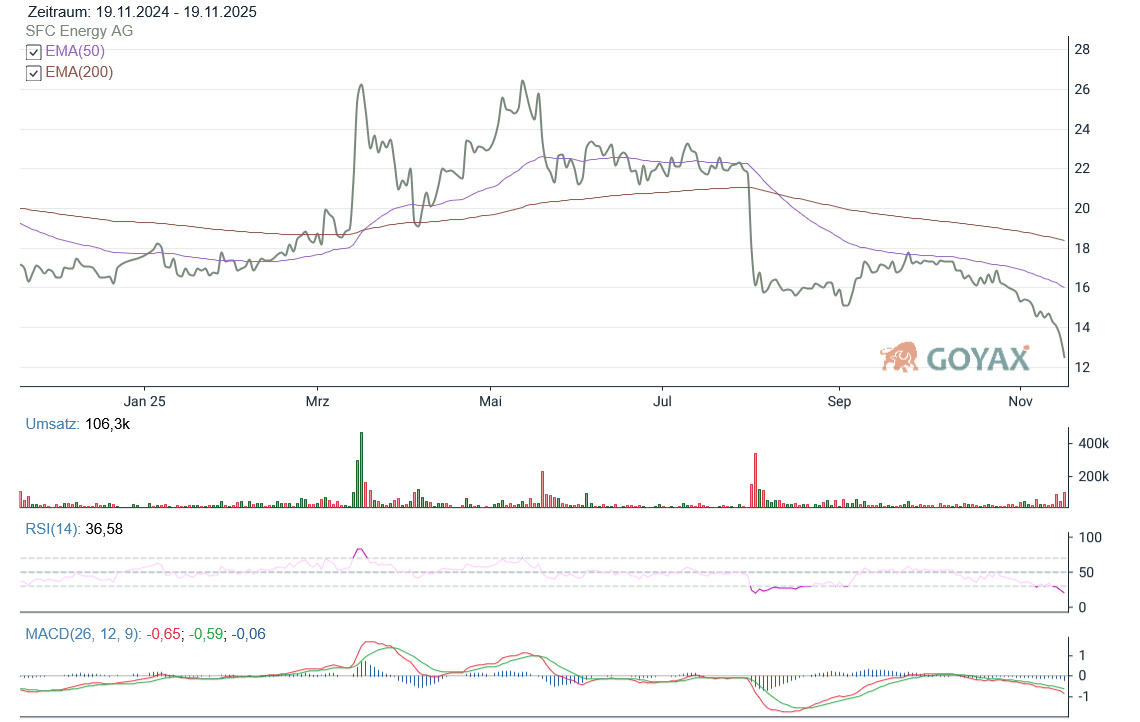Screen dimensions: 1140x722
Task: Select the Mrz month marker
Action: [x=317, y=401]
